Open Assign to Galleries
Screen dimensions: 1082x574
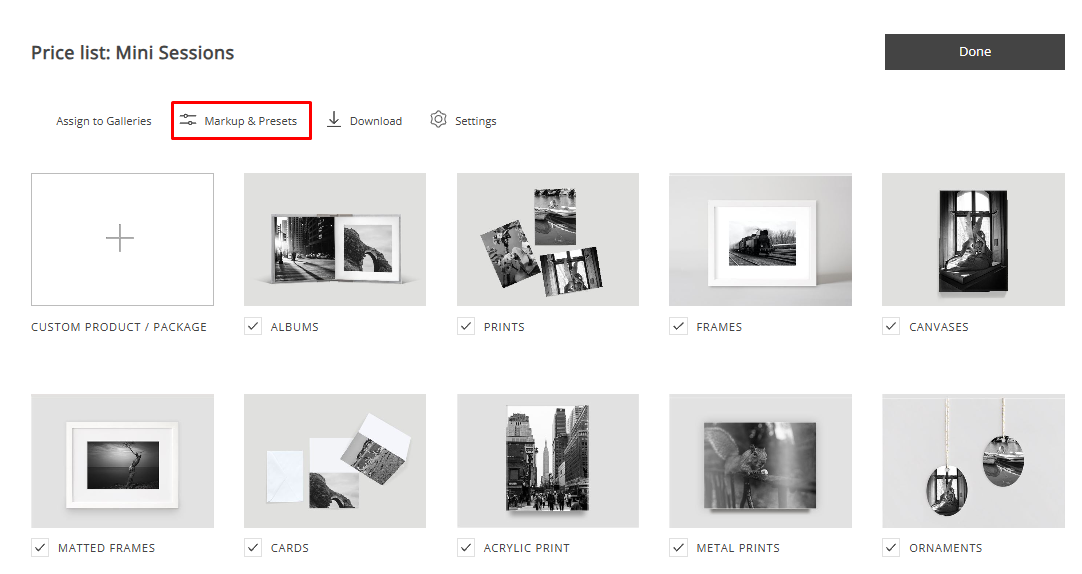(104, 121)
